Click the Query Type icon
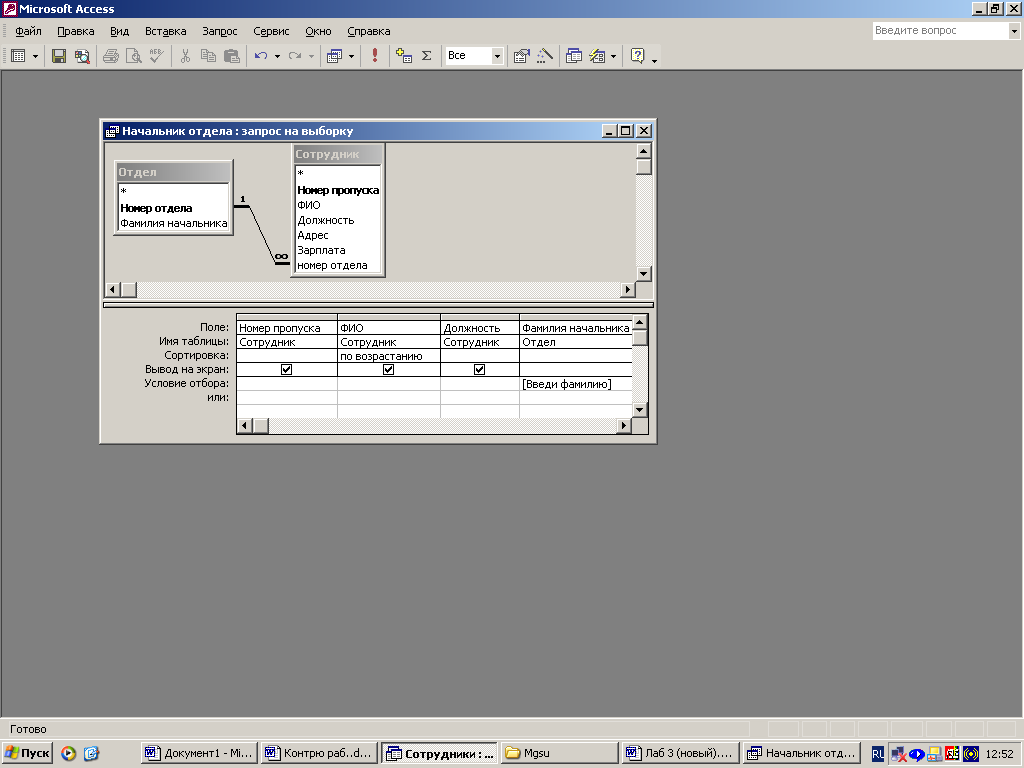 tap(334, 56)
